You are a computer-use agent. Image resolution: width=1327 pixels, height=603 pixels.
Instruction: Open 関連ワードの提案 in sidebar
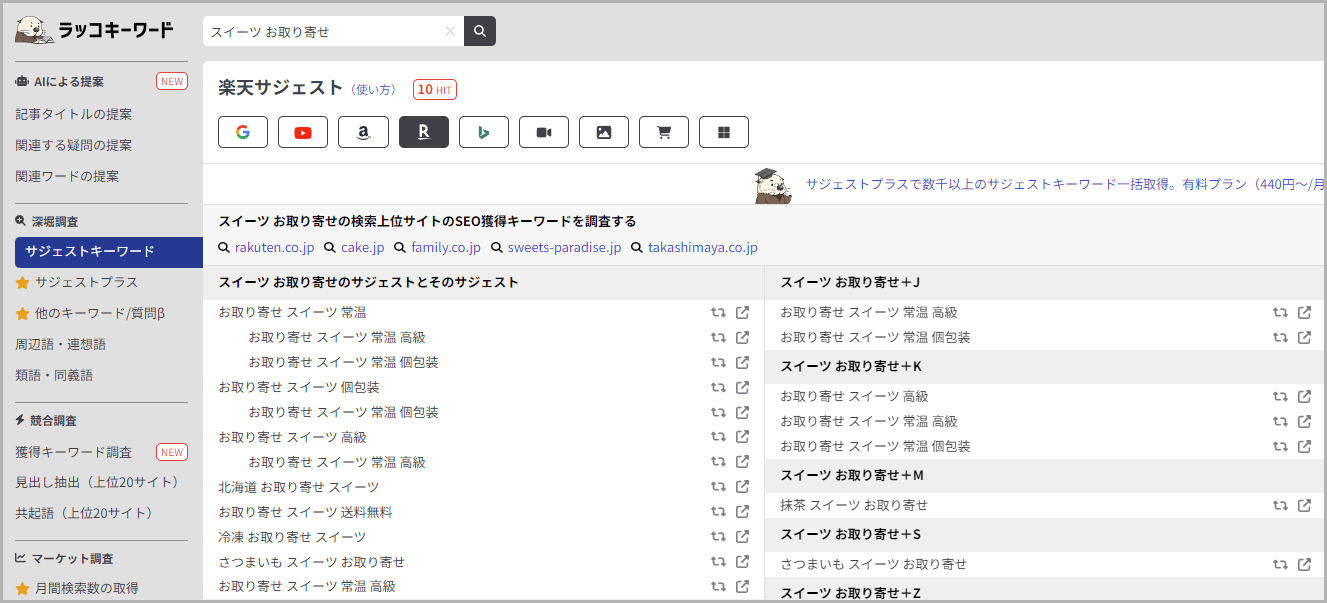pos(67,176)
